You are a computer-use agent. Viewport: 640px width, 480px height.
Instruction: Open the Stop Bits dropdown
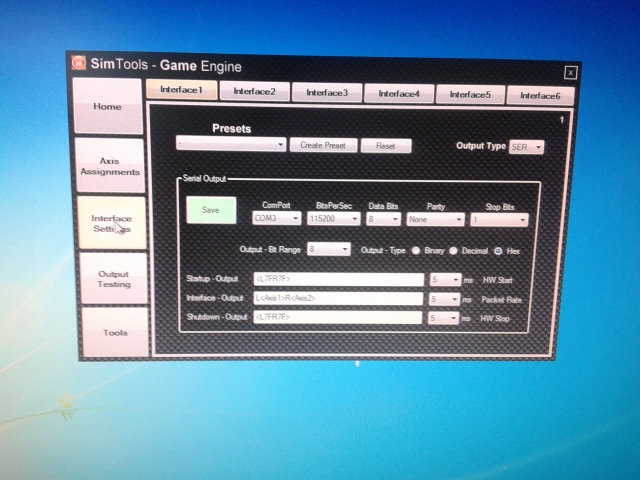(499, 220)
